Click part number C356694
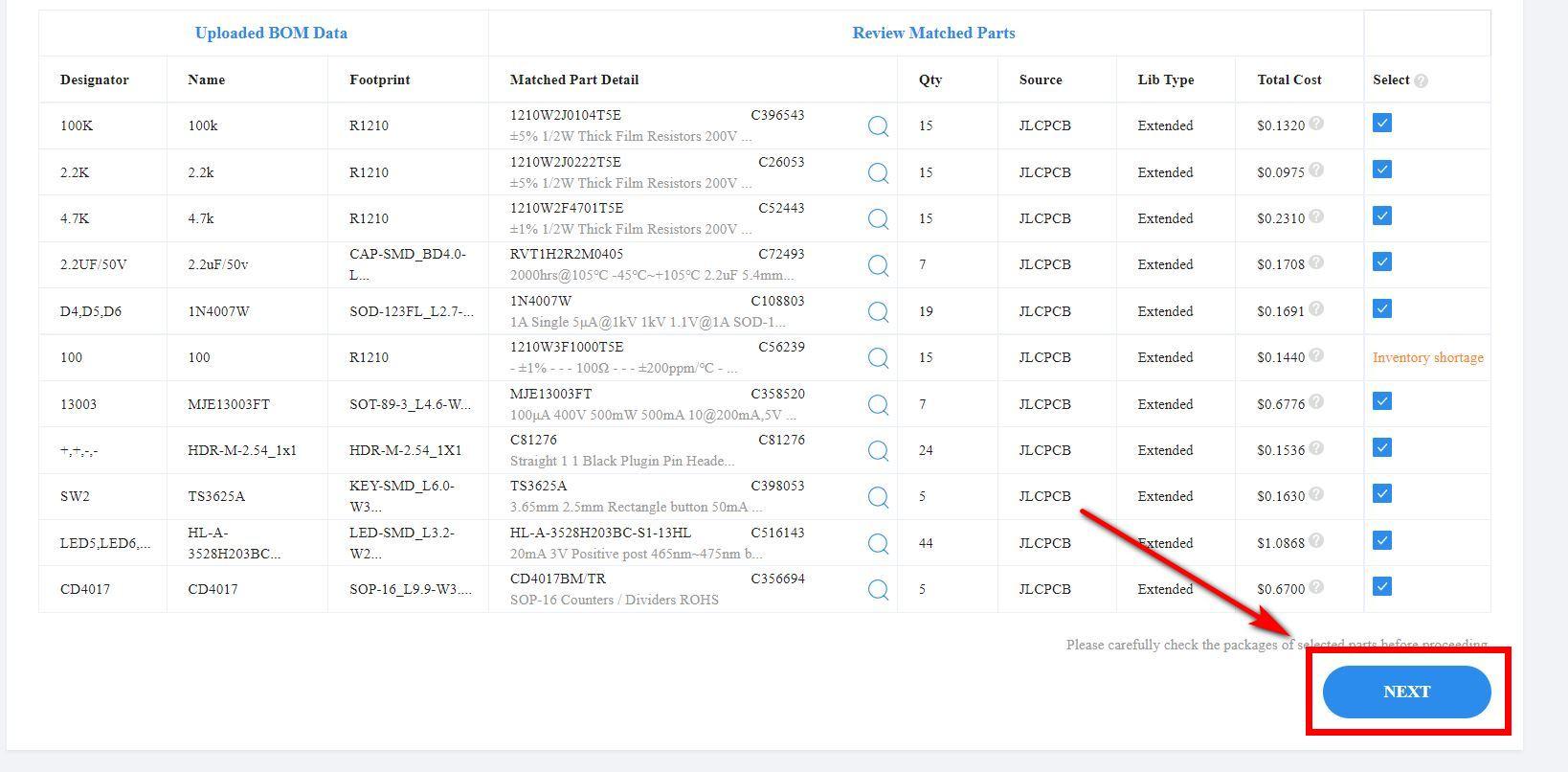The width and height of the screenshot is (1568, 772). click(777, 579)
